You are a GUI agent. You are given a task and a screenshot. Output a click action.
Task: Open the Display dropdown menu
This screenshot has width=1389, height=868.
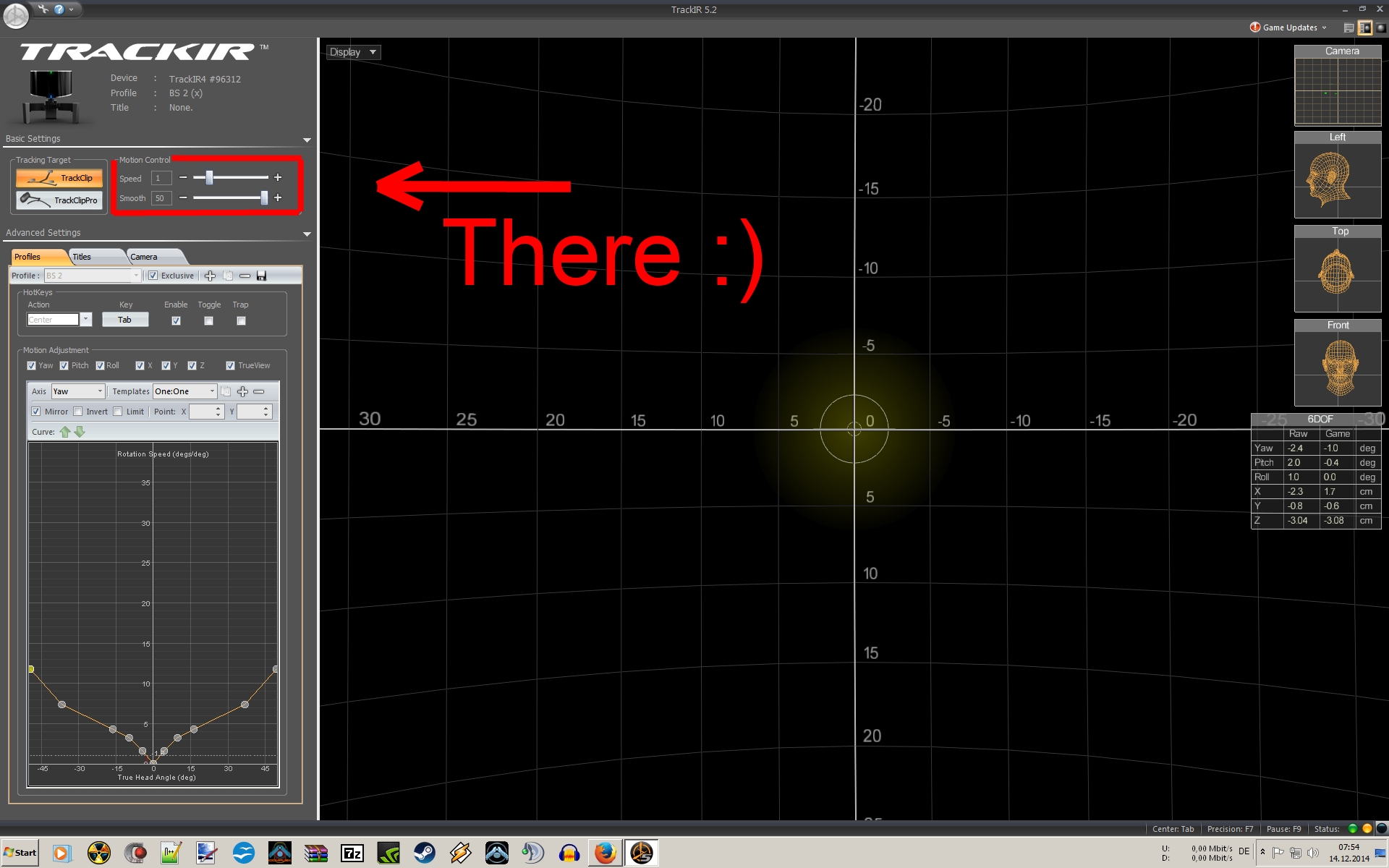(x=353, y=52)
